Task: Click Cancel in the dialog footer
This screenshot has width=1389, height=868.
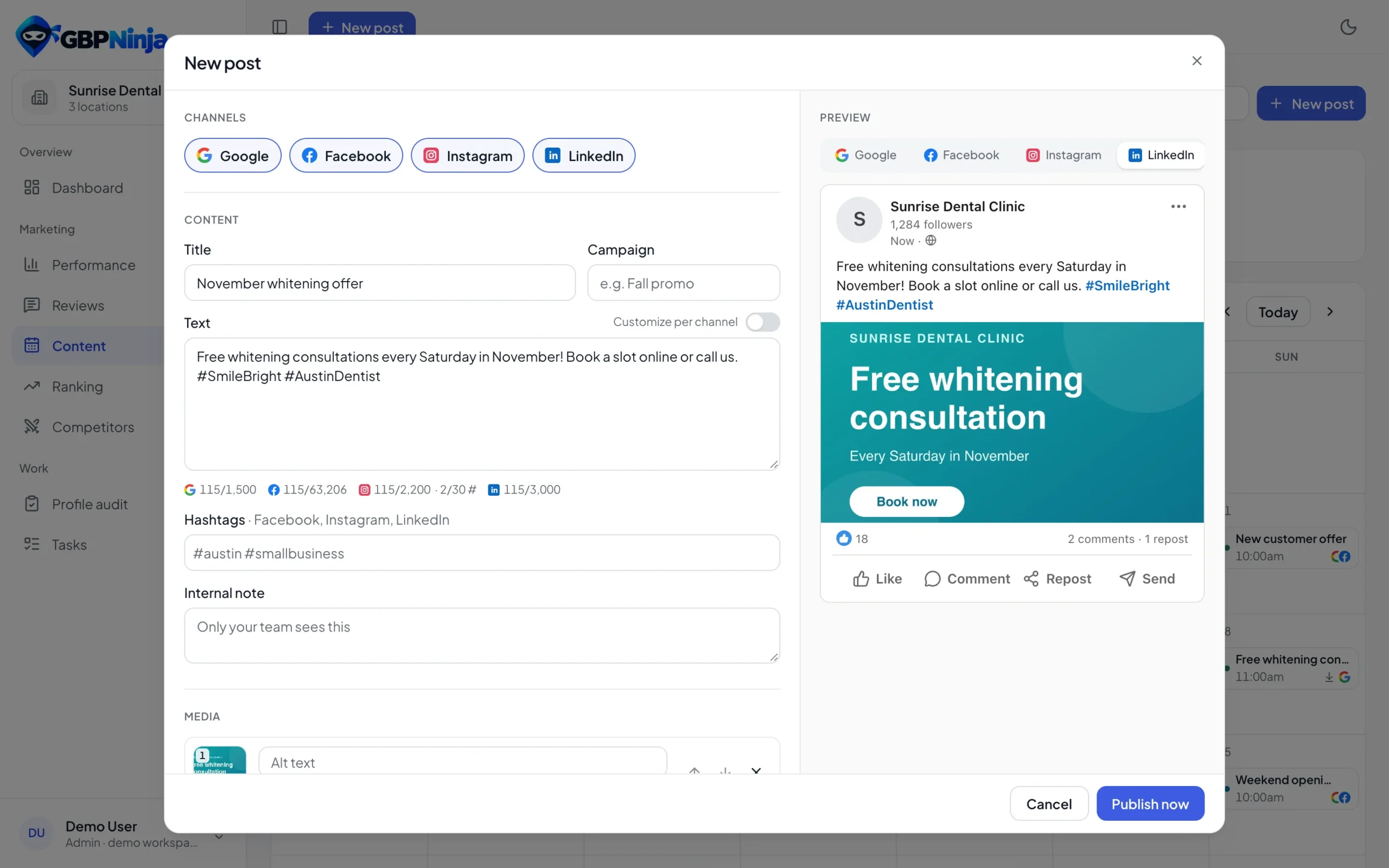Action: pos(1049,803)
